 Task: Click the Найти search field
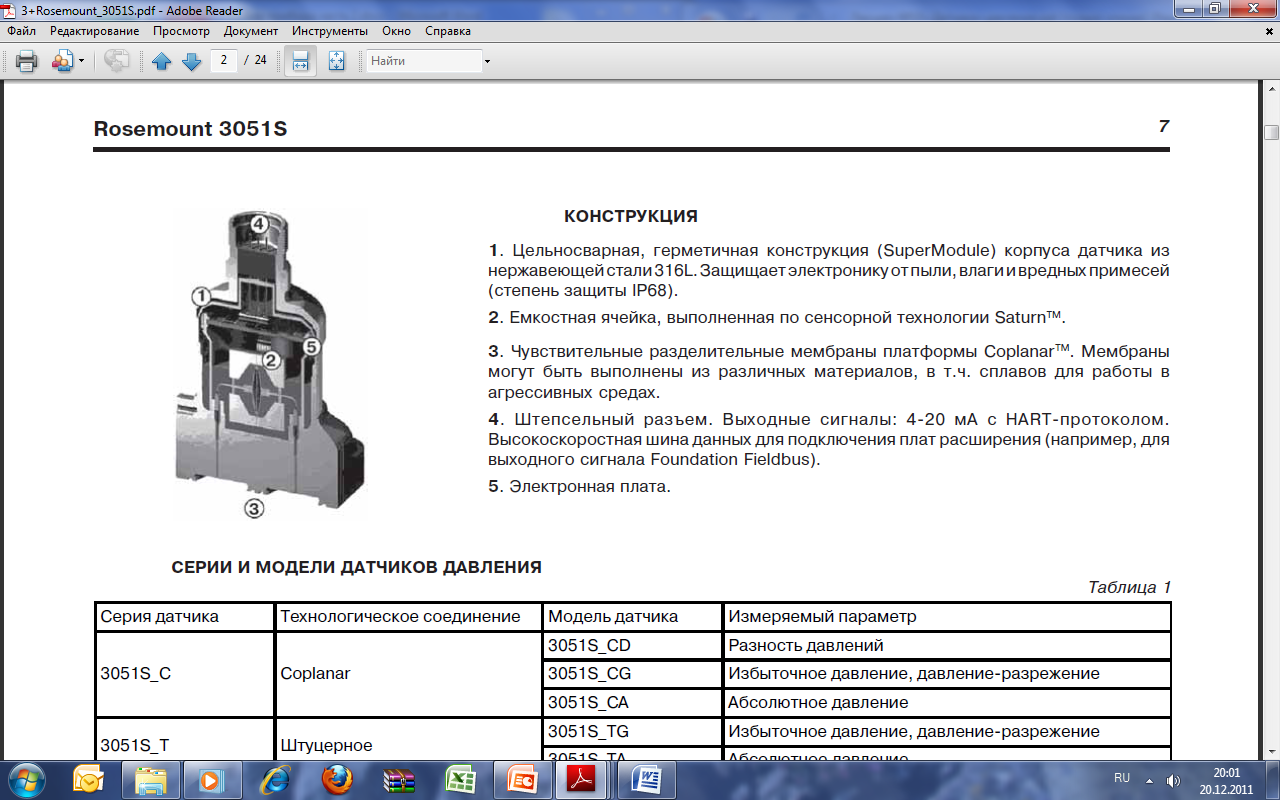pos(423,61)
